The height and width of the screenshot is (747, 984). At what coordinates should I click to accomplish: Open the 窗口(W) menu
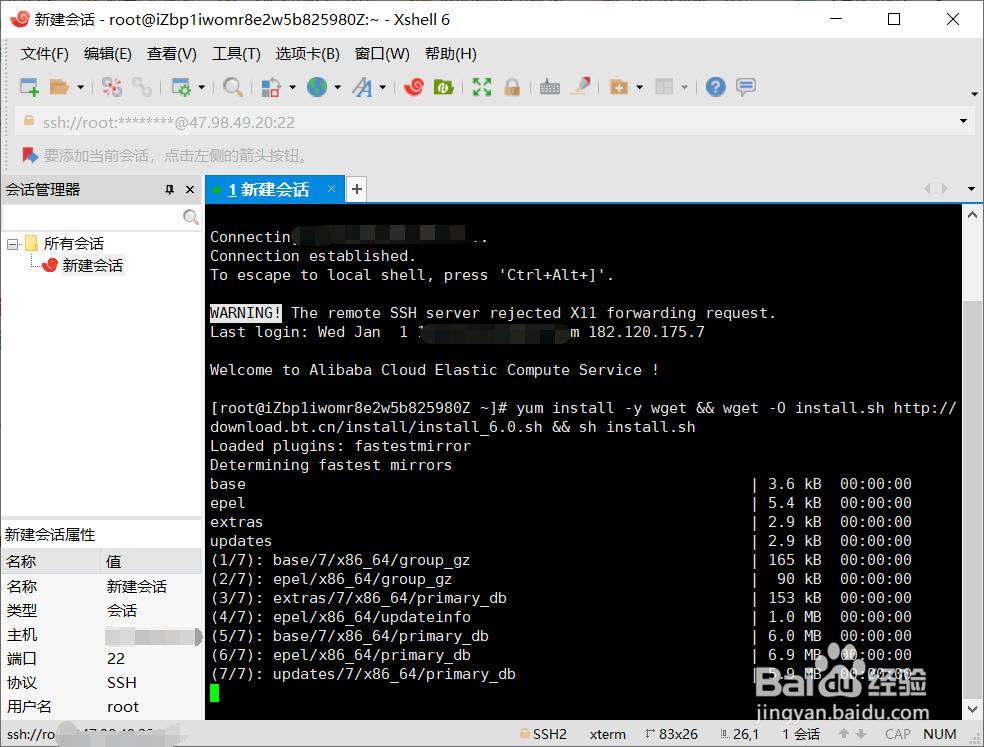point(382,54)
